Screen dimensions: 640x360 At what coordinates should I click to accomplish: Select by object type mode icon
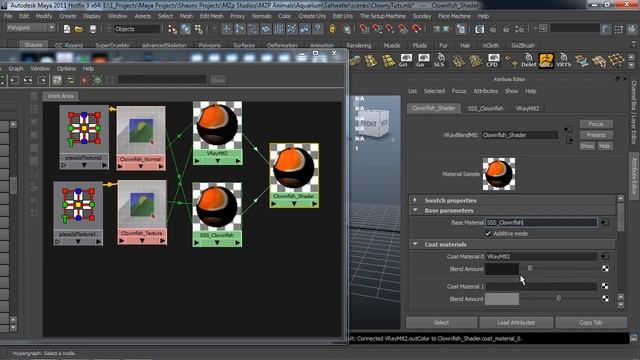186,29
